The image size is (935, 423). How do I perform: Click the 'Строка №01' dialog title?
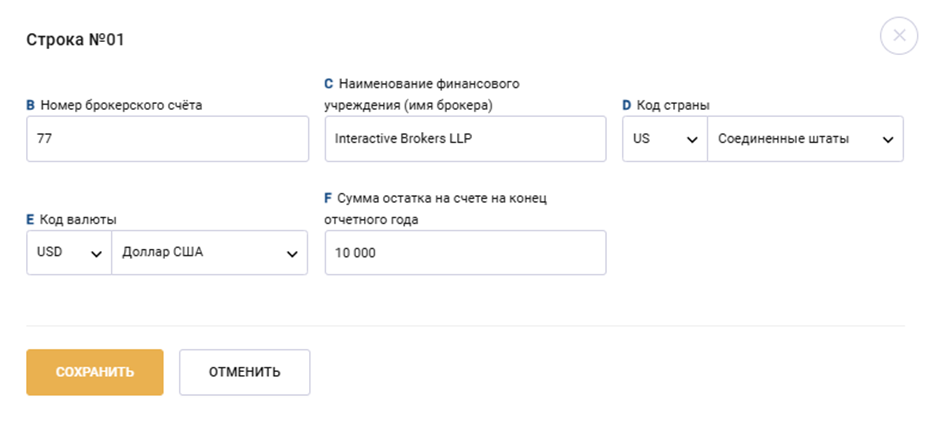[x=74, y=40]
